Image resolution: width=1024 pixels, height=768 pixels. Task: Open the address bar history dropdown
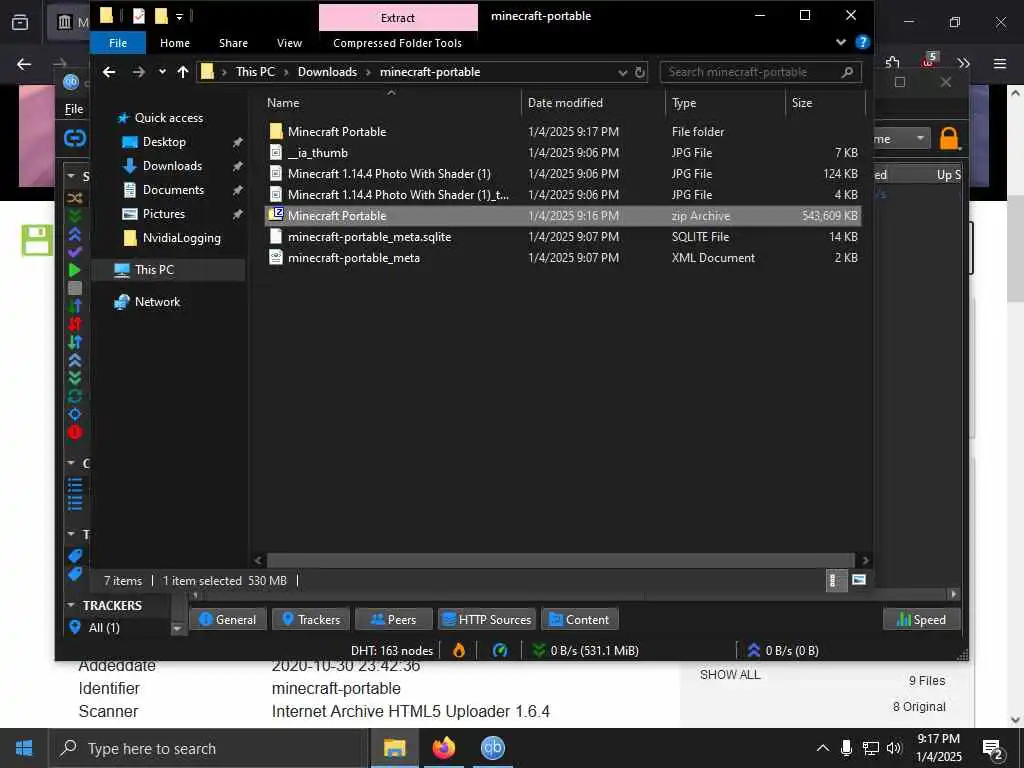click(x=623, y=72)
